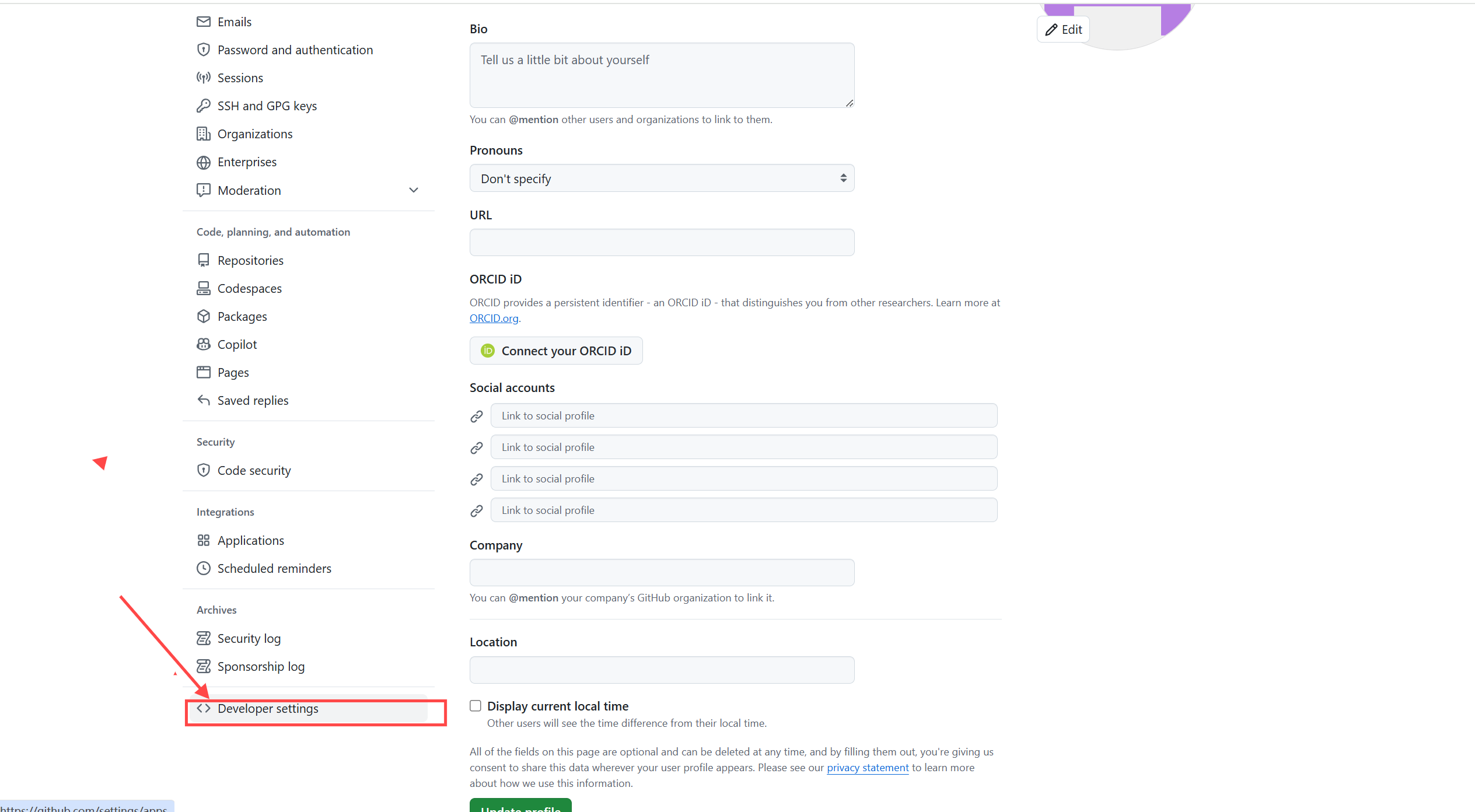The width and height of the screenshot is (1475, 812).
Task: Click the Organizations building icon
Action: tap(203, 134)
